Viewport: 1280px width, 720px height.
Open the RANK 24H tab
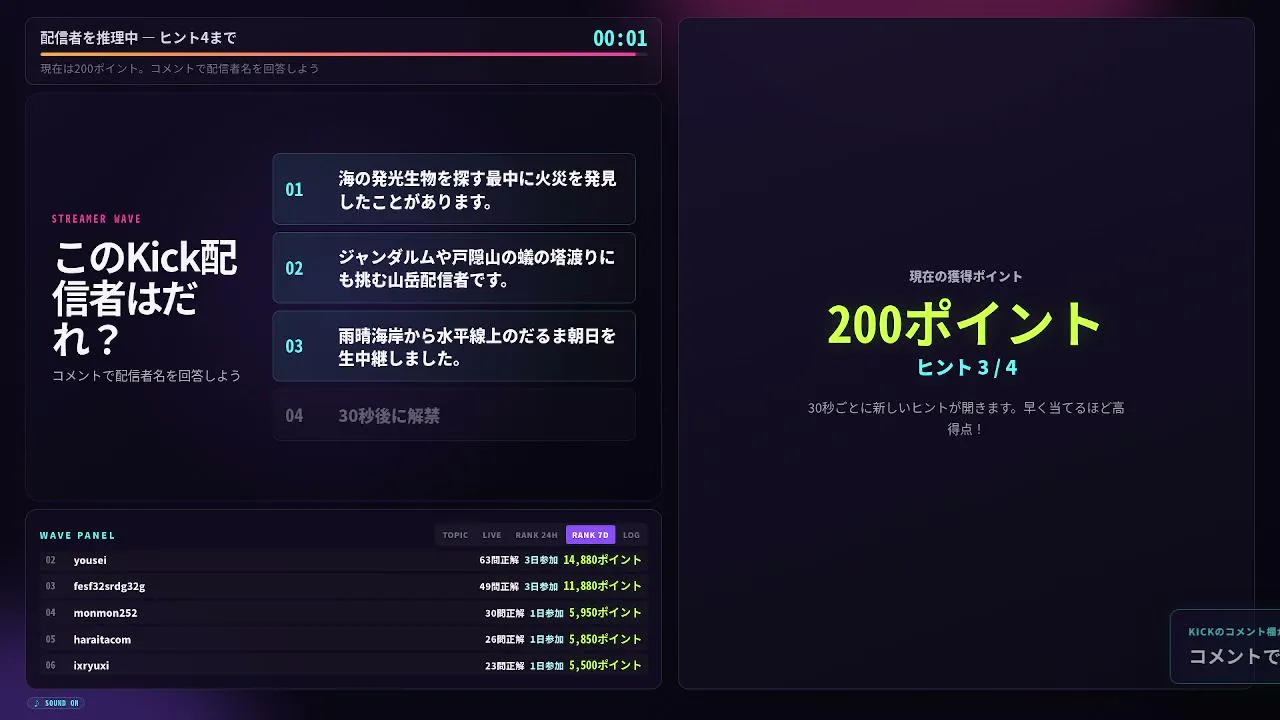coord(536,535)
